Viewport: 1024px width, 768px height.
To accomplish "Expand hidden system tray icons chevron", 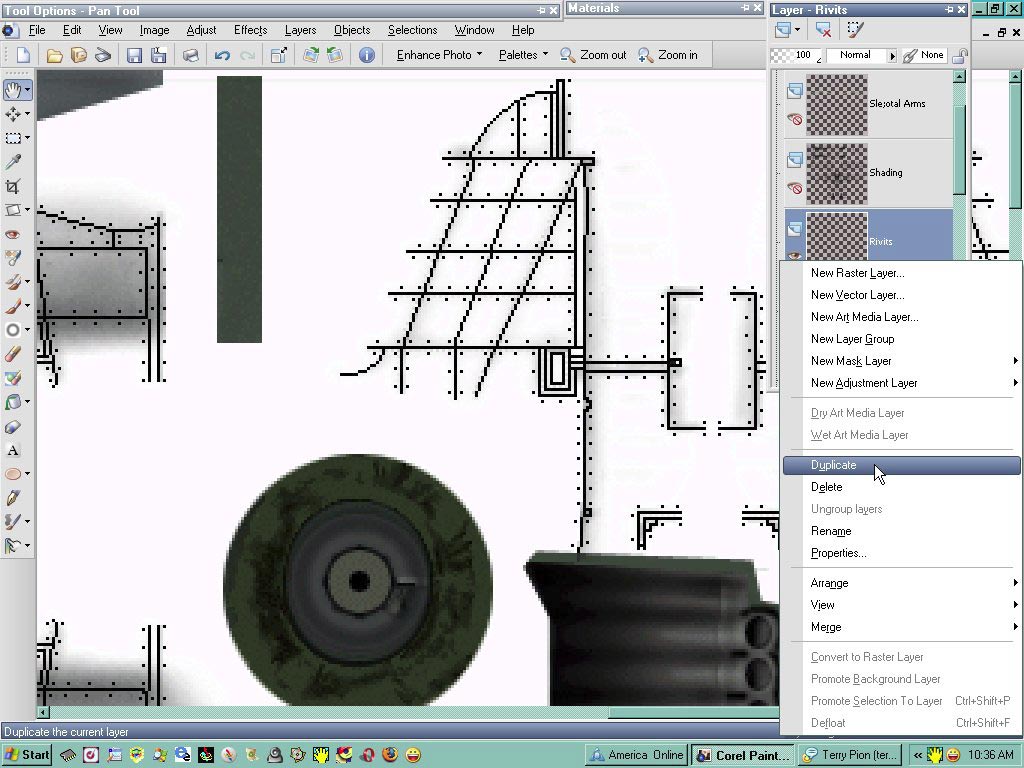I will 918,756.
